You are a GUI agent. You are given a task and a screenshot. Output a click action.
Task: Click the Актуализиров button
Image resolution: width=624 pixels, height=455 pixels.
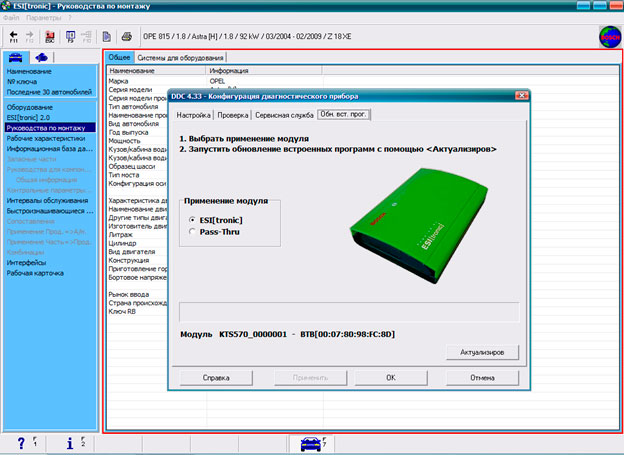[x=482, y=352]
